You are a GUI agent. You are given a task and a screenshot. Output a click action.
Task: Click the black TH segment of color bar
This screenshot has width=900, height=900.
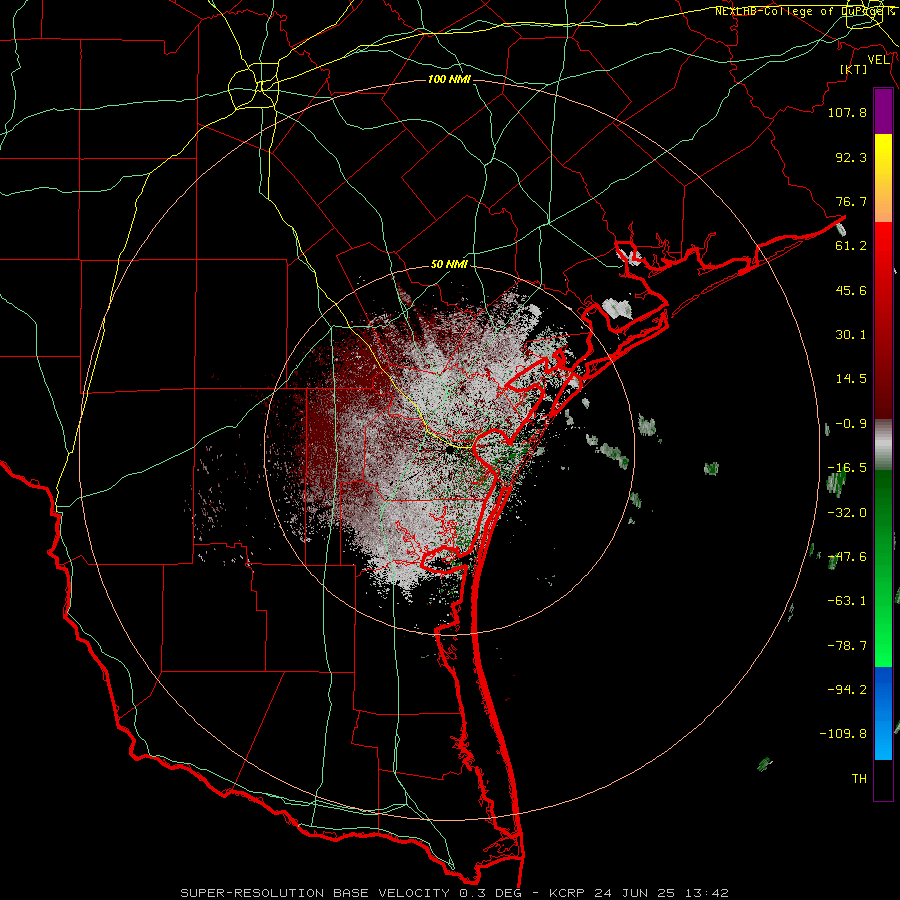coord(883,779)
